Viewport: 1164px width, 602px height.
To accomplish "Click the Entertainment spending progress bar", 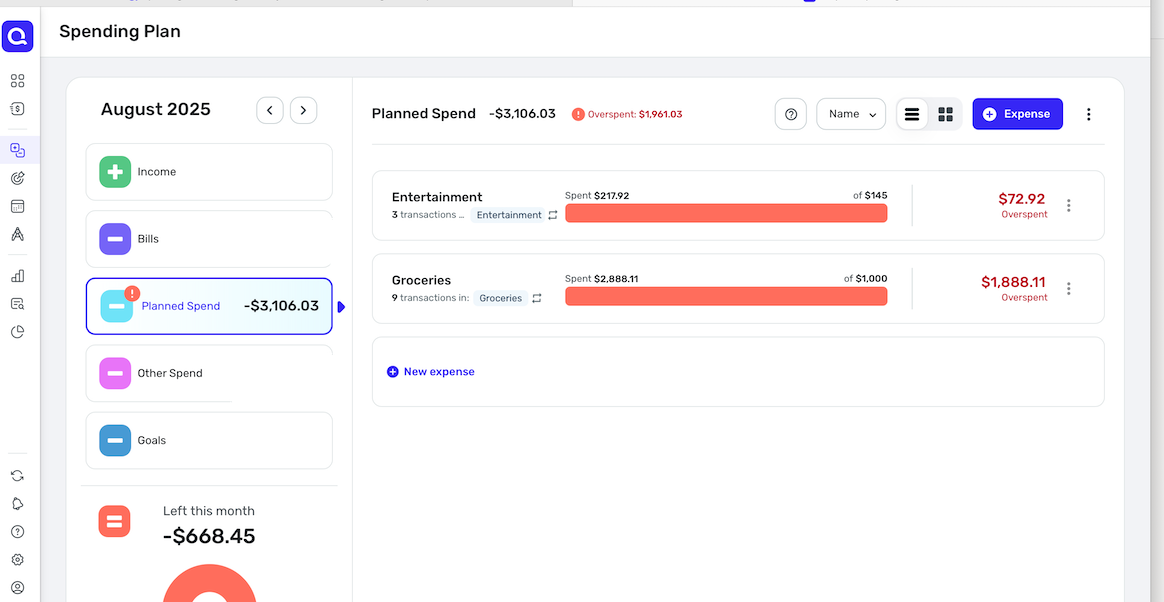I will [726, 213].
